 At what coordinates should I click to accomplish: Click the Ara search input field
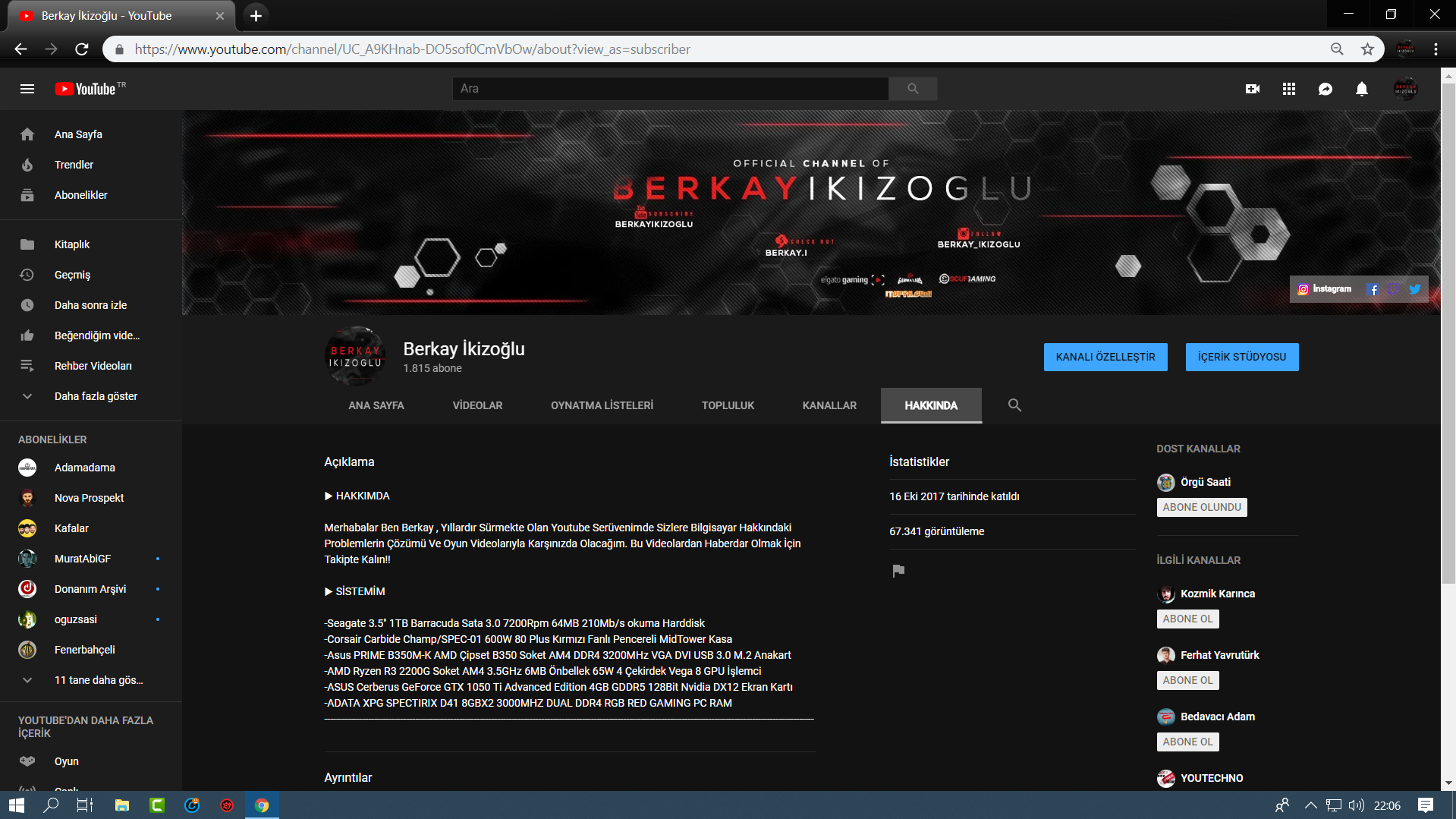coord(671,89)
